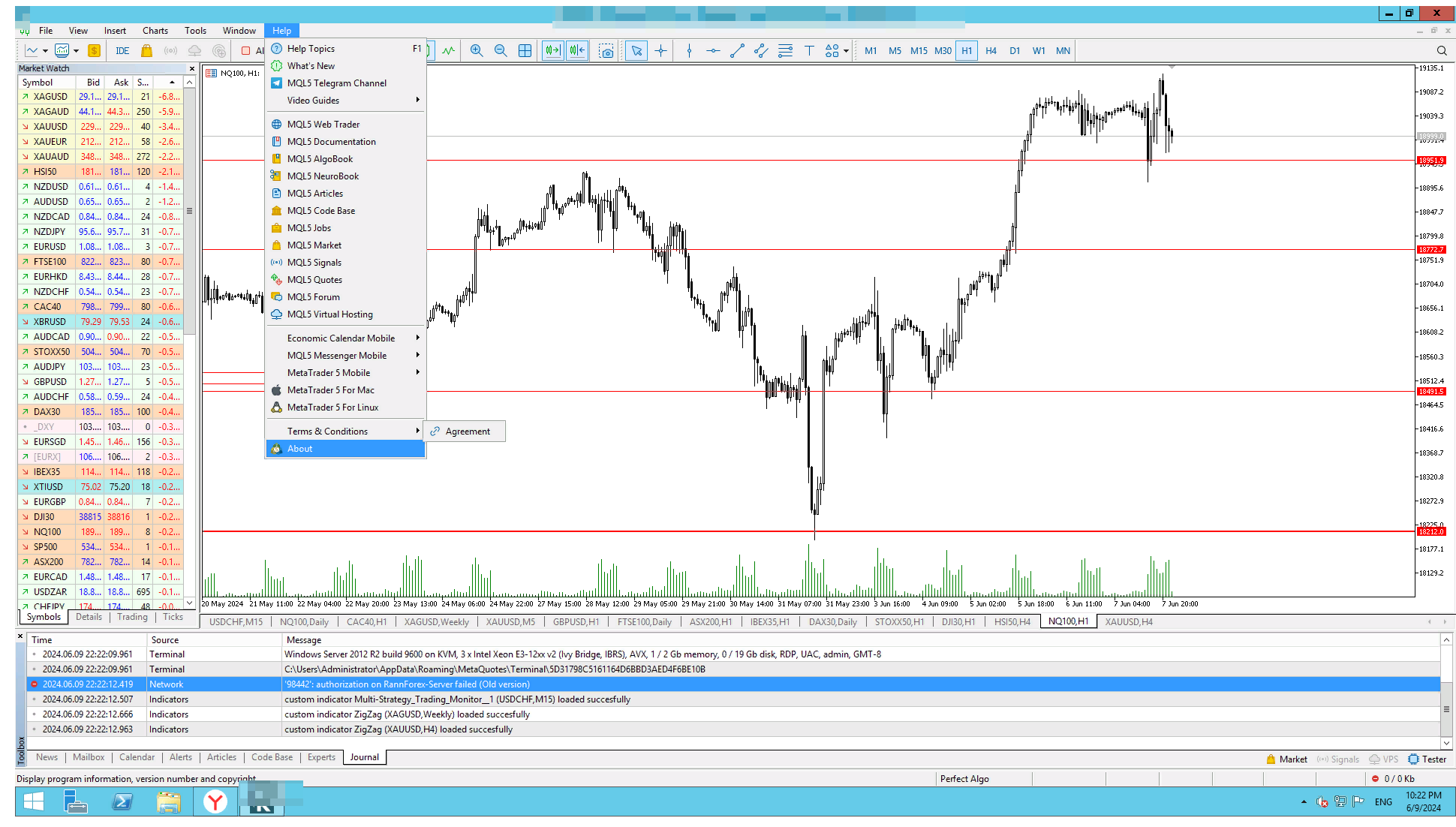Draw a vertical line

[689, 51]
